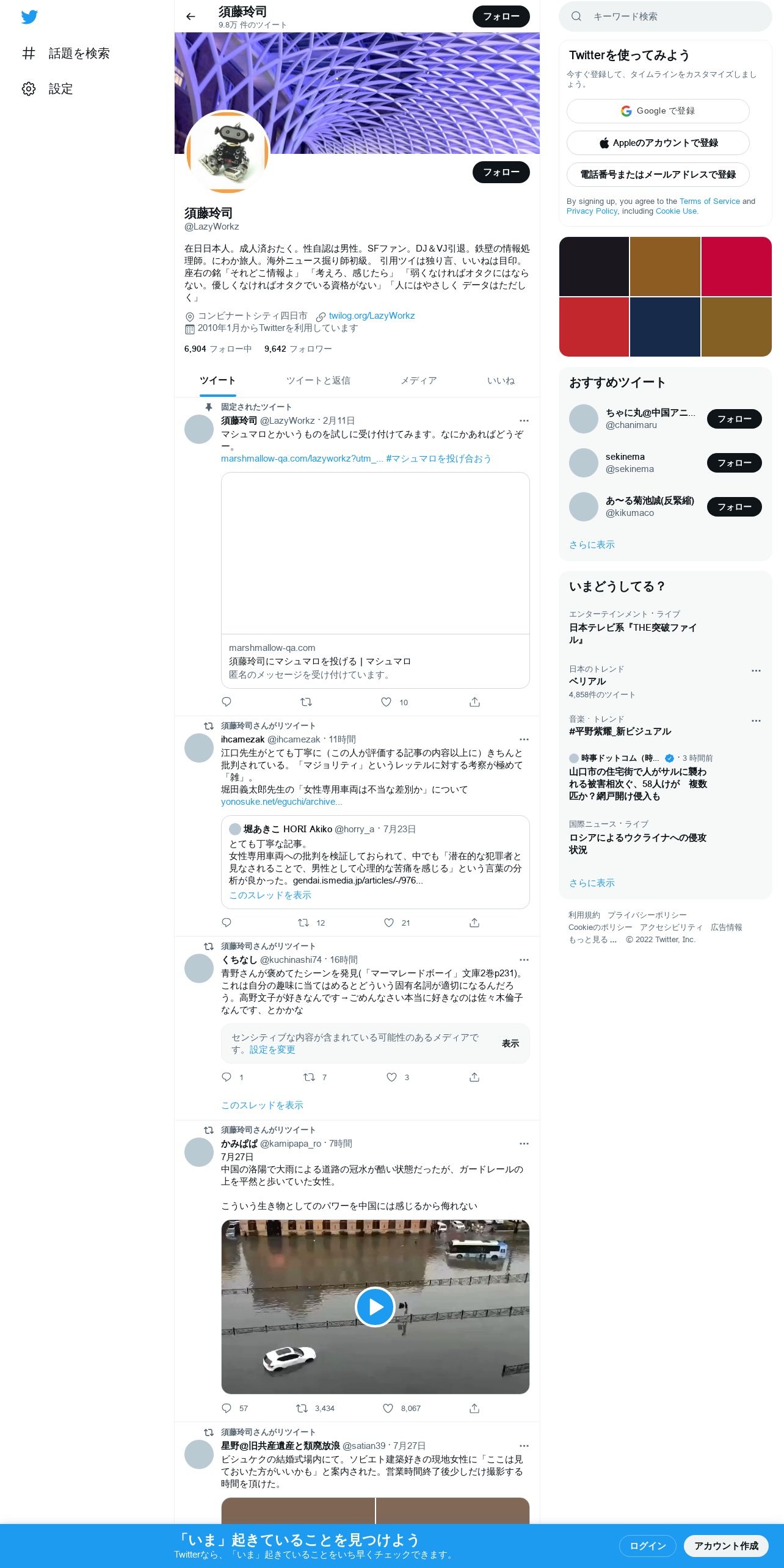Open more options on ihcamezak tweet

[524, 739]
